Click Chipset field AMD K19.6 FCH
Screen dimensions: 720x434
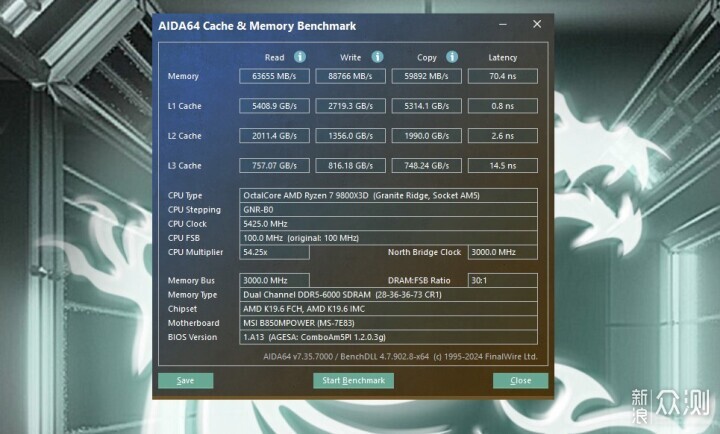pos(388,309)
